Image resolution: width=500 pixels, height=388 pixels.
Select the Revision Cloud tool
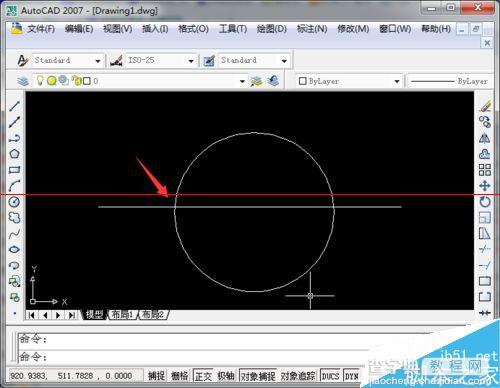14,218
